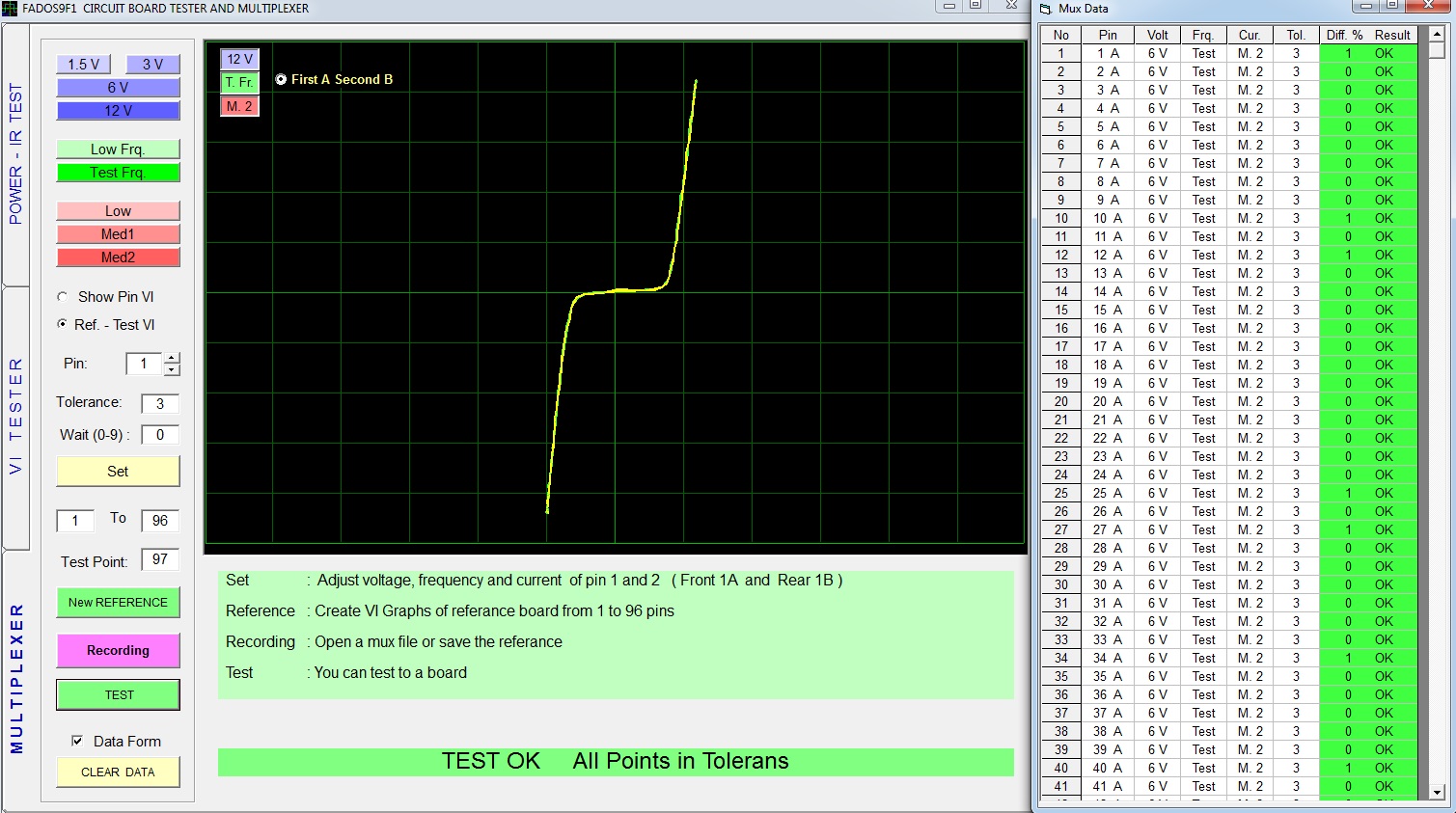1456x813 pixels.
Task: Open the POWER - IR TEST tab
Action: click(15, 154)
